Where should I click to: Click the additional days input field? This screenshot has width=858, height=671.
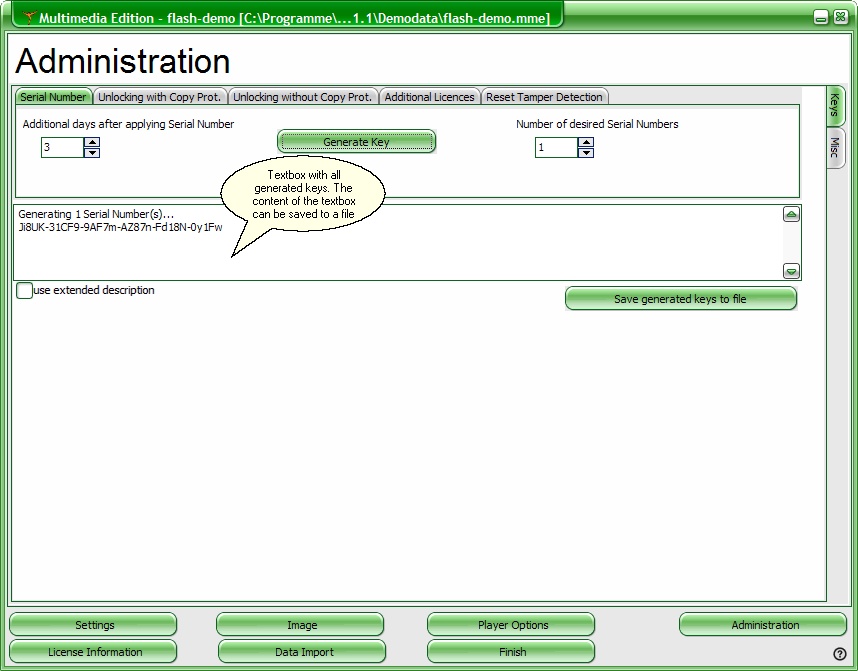coord(61,148)
